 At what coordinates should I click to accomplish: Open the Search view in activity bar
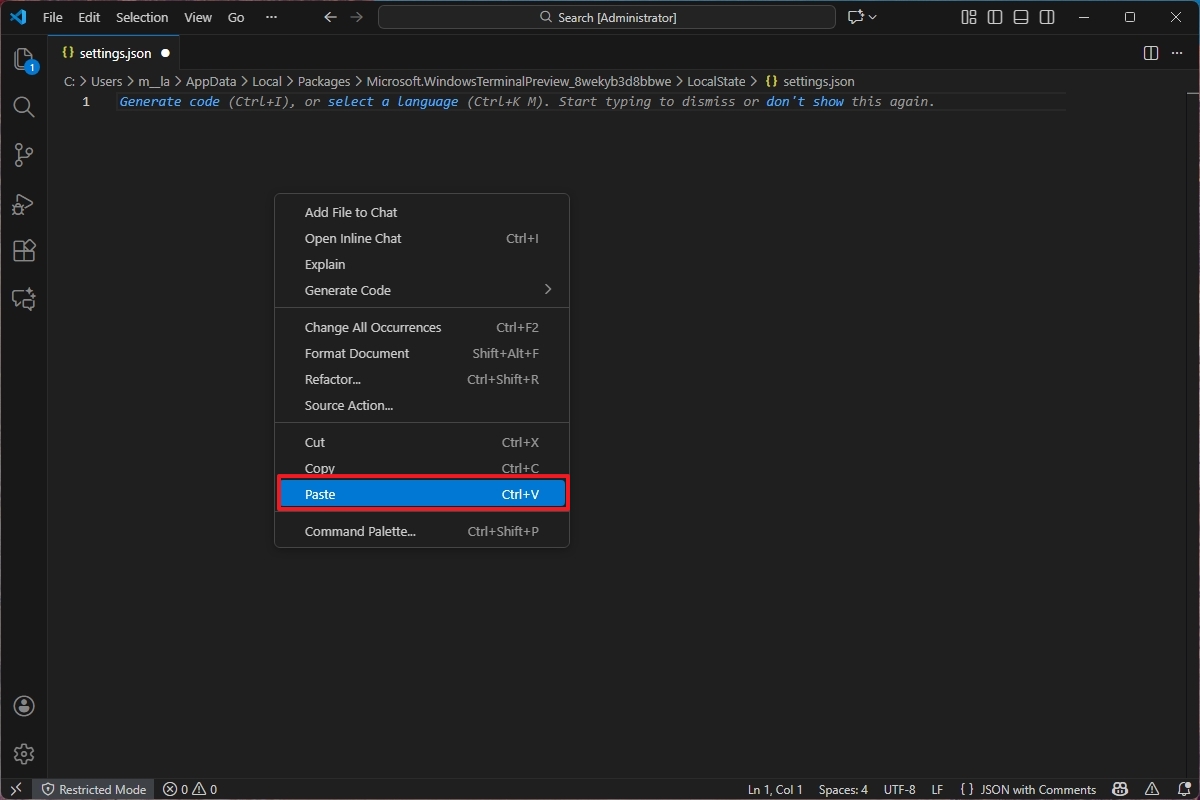tap(24, 107)
